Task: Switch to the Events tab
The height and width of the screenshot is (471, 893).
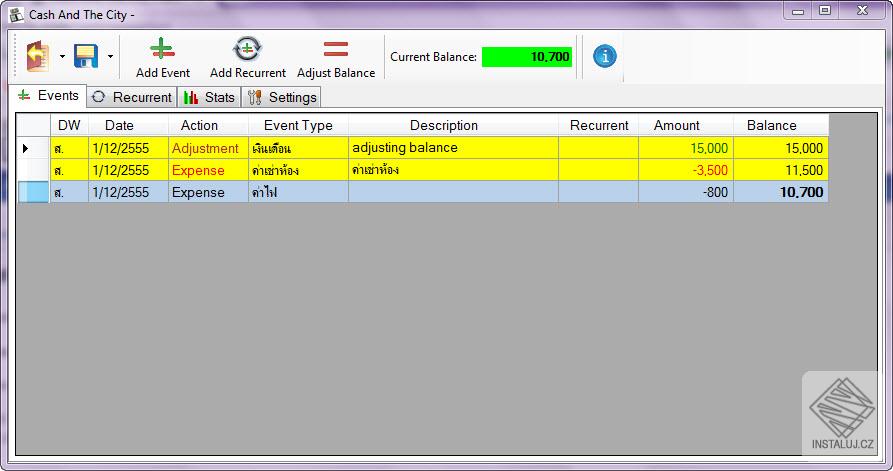Action: (48, 96)
